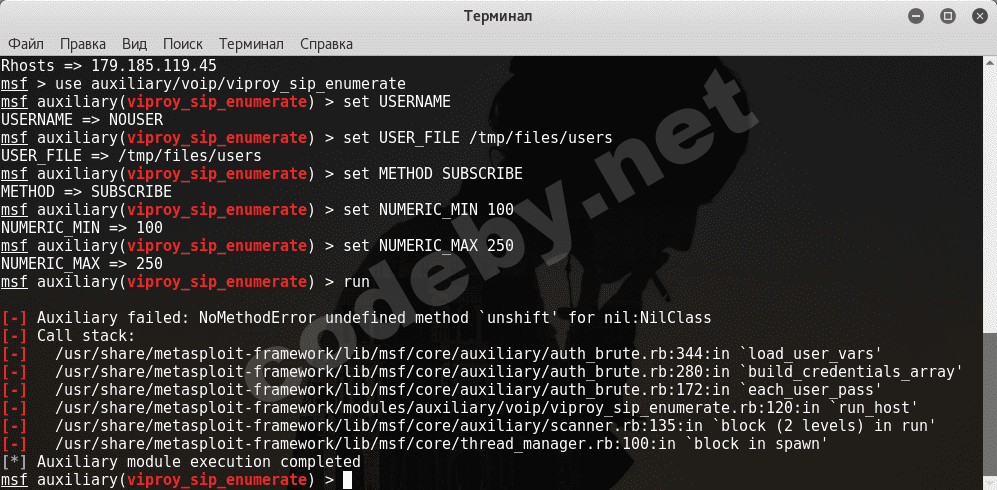Click the terminal vertical scrollbar thumb
Viewport: 997px width, 490px height.
[991, 404]
